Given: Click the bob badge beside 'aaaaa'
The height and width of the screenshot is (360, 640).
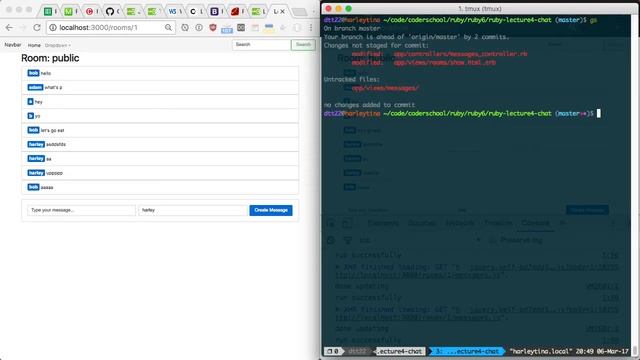Looking at the screenshot, I should (x=33, y=187).
